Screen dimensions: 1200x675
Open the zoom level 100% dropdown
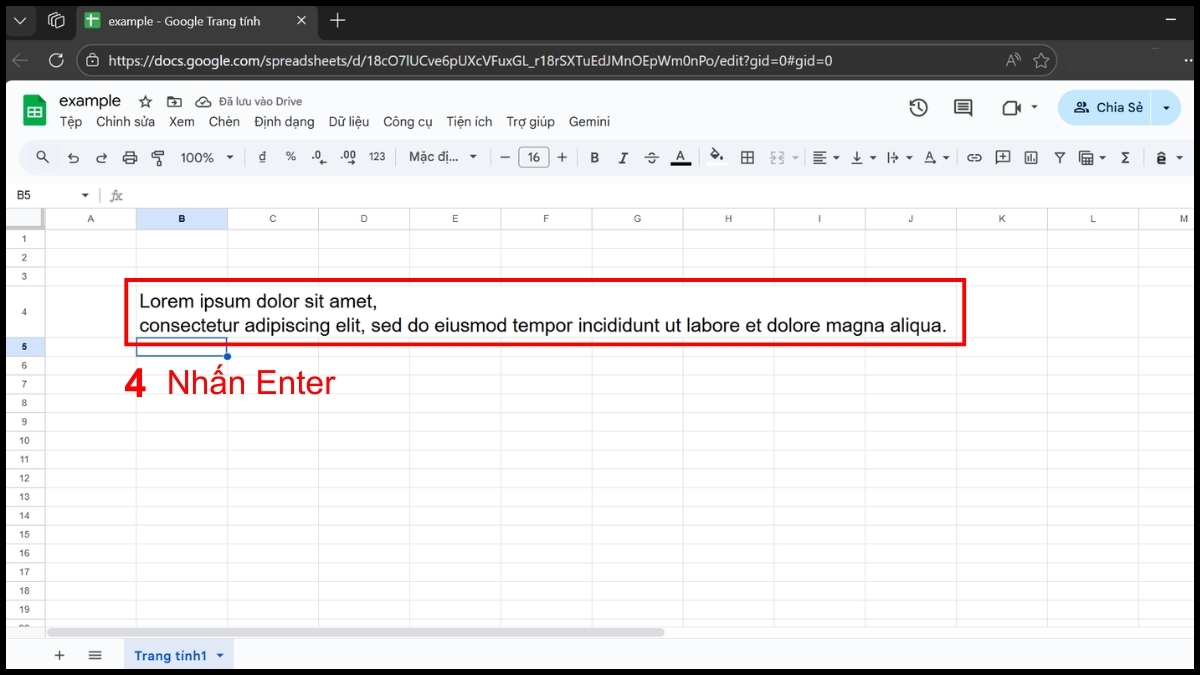tap(205, 157)
